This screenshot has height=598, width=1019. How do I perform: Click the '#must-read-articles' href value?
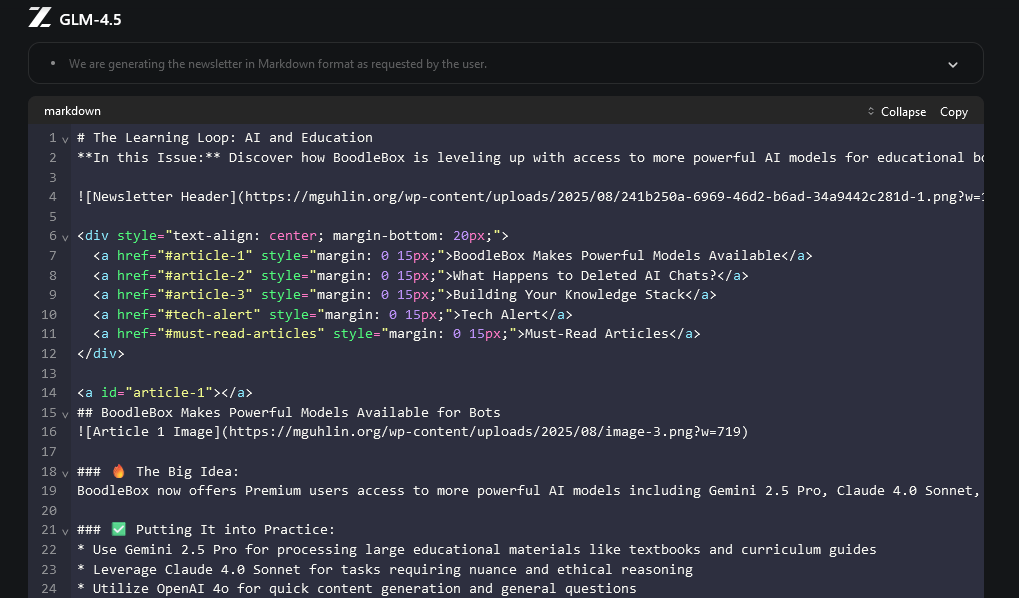click(240, 333)
